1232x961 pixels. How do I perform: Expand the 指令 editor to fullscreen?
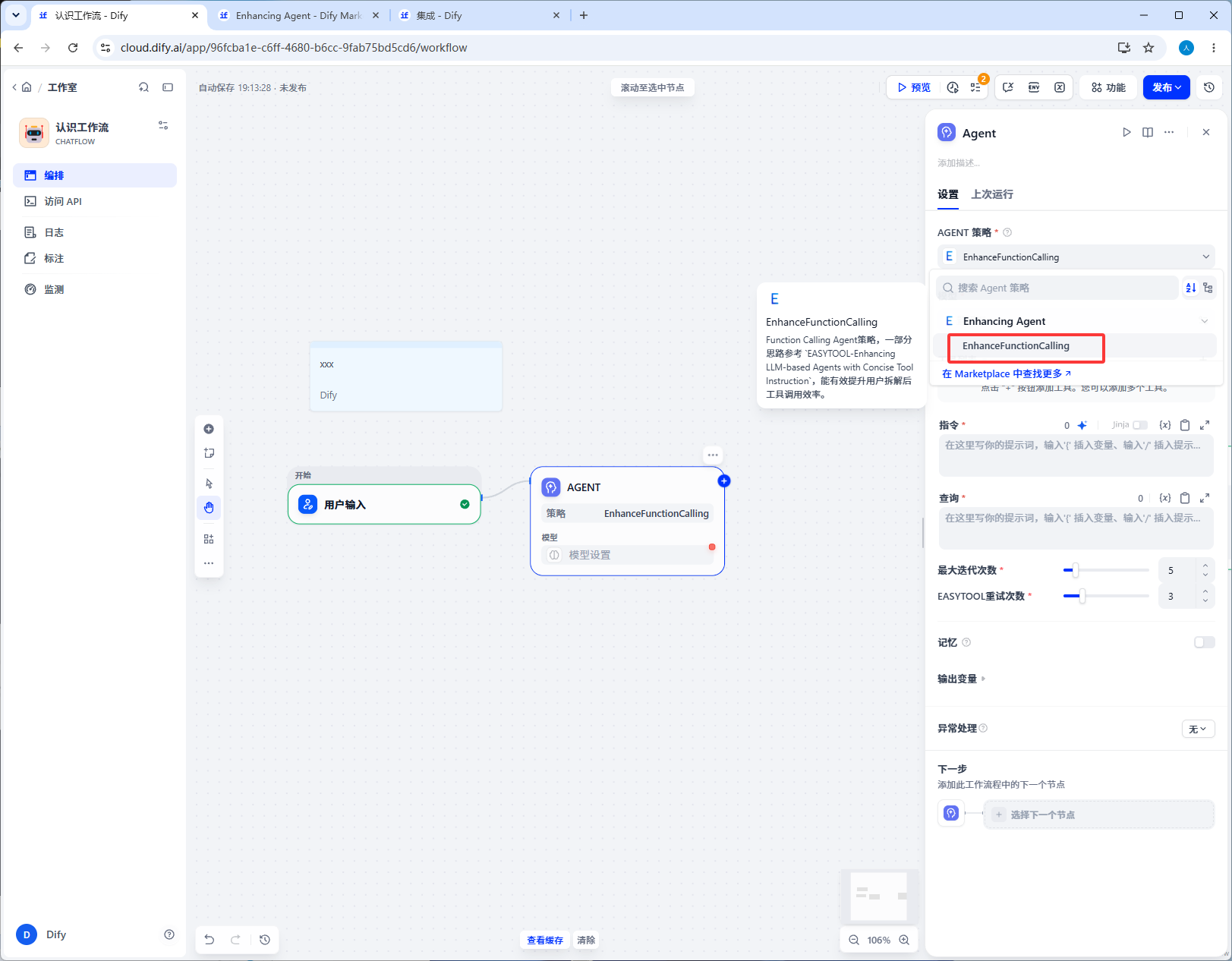(1205, 425)
